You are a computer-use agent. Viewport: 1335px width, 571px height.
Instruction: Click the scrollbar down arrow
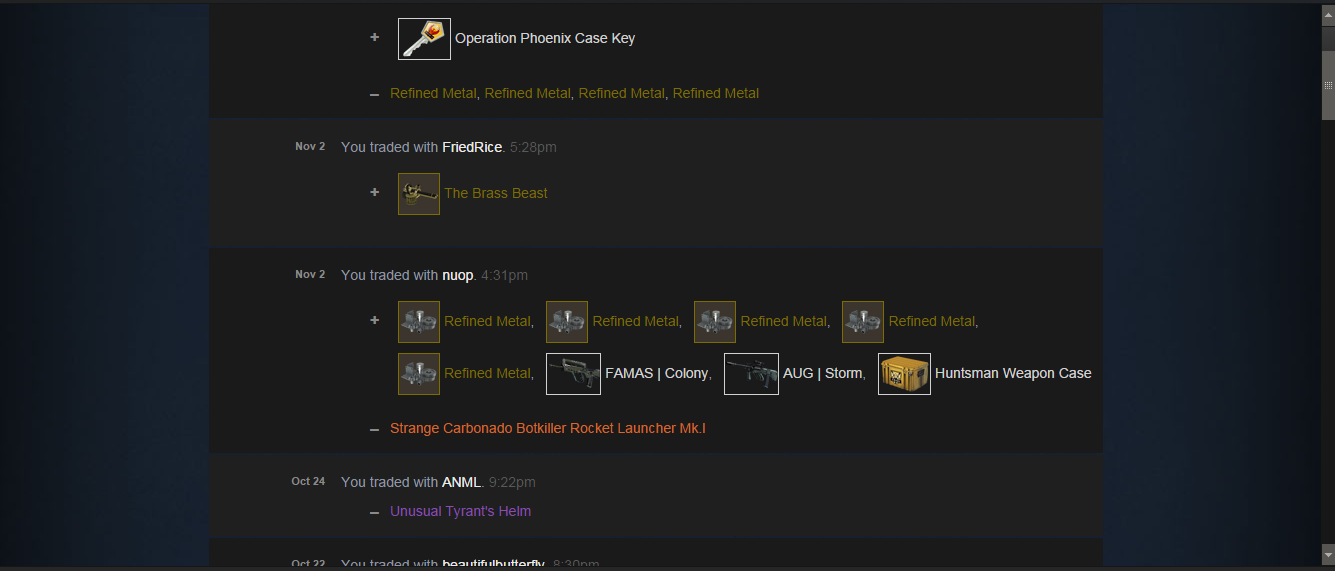coord(1328,552)
